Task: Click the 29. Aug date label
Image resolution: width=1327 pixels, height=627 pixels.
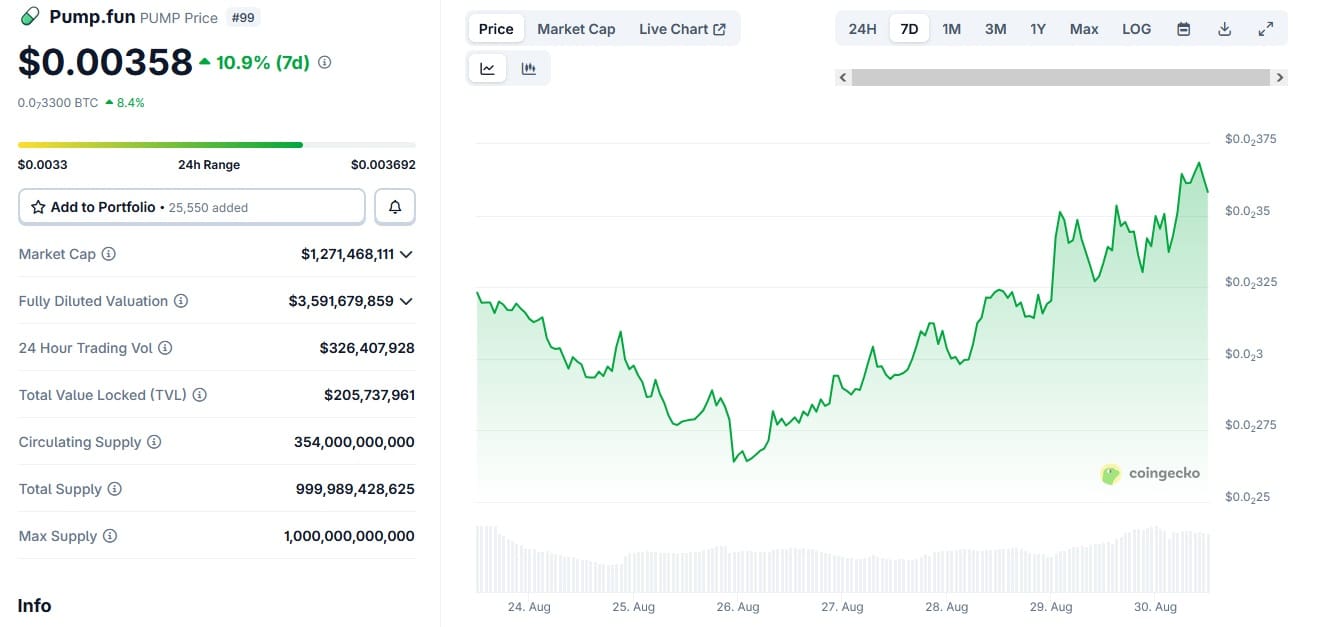Action: click(x=1051, y=607)
